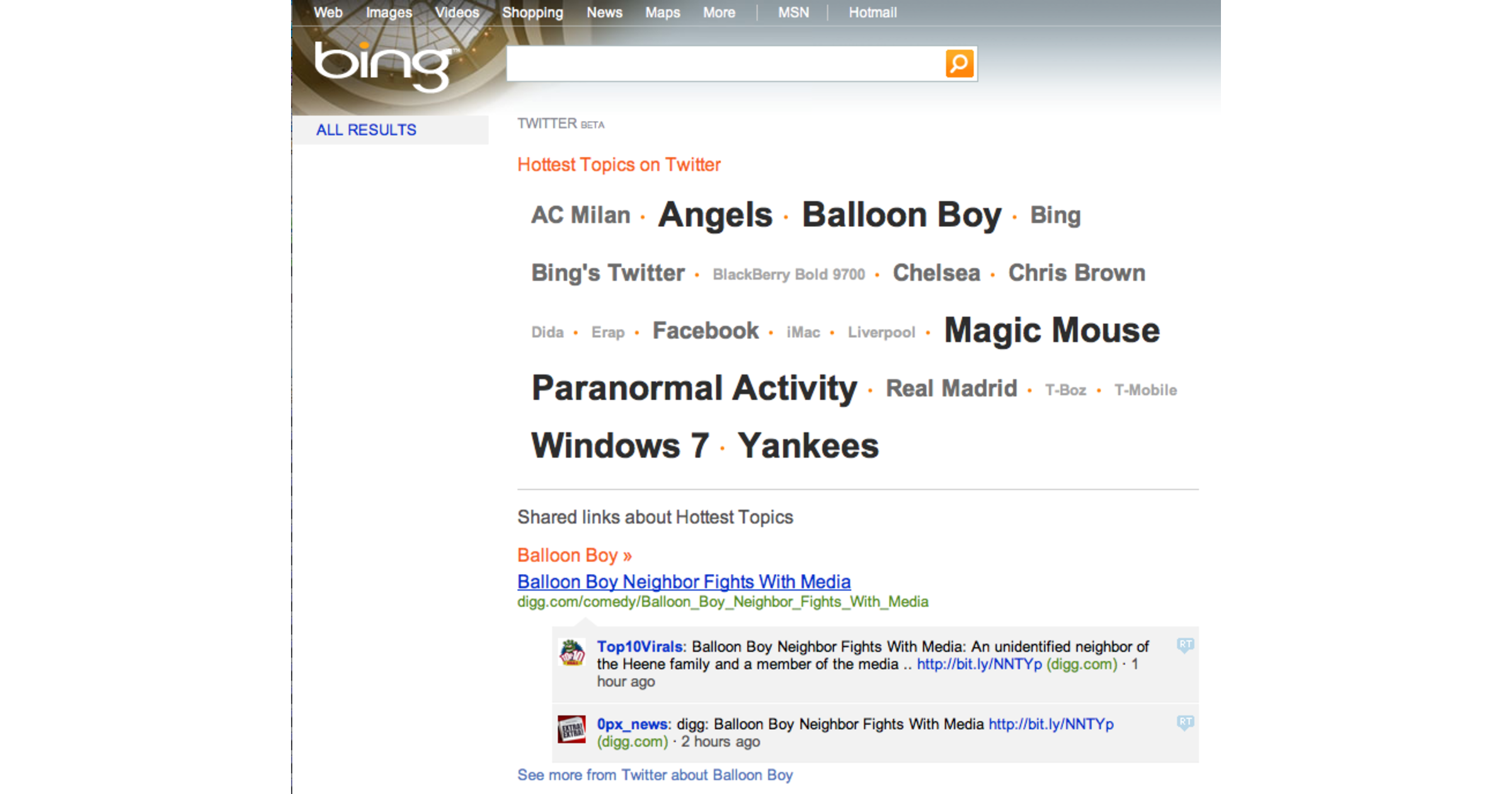1512x794 pixels.
Task: Open the Balloon Boy Neighbor Fights With Media article
Action: pos(684,582)
